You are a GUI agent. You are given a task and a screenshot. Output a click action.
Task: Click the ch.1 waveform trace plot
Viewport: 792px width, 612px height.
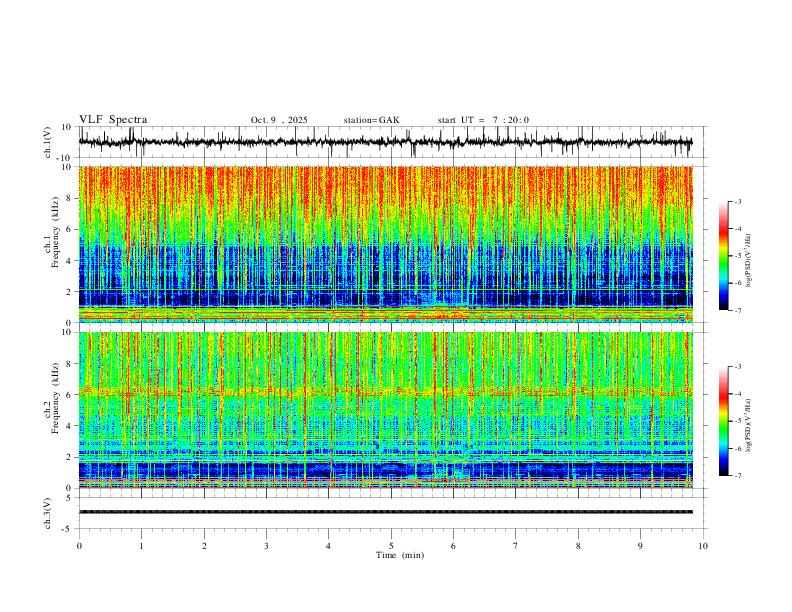pos(386,142)
